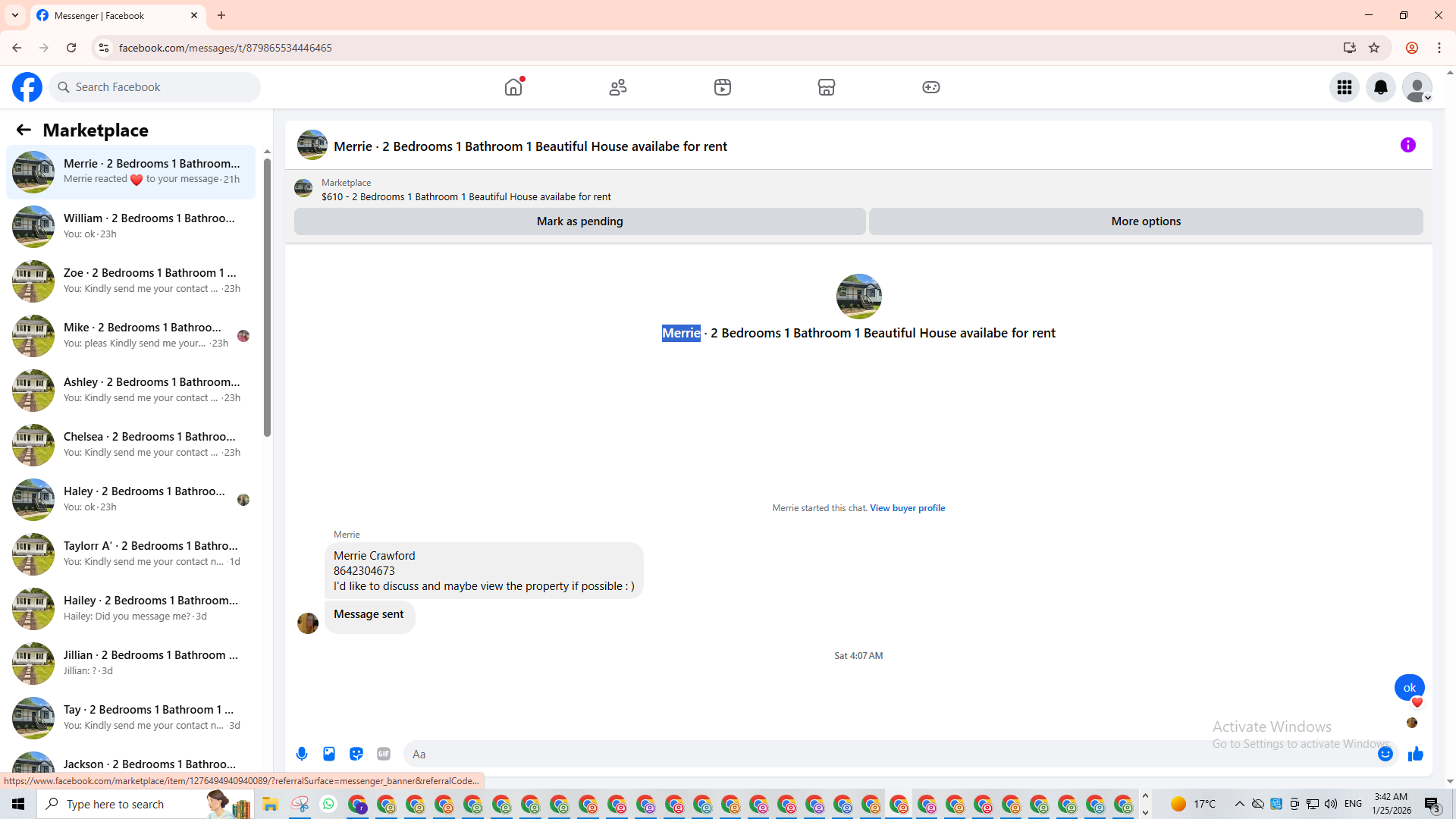
Task: Open the Friends icon in top navigation
Action: pyautogui.click(x=618, y=87)
